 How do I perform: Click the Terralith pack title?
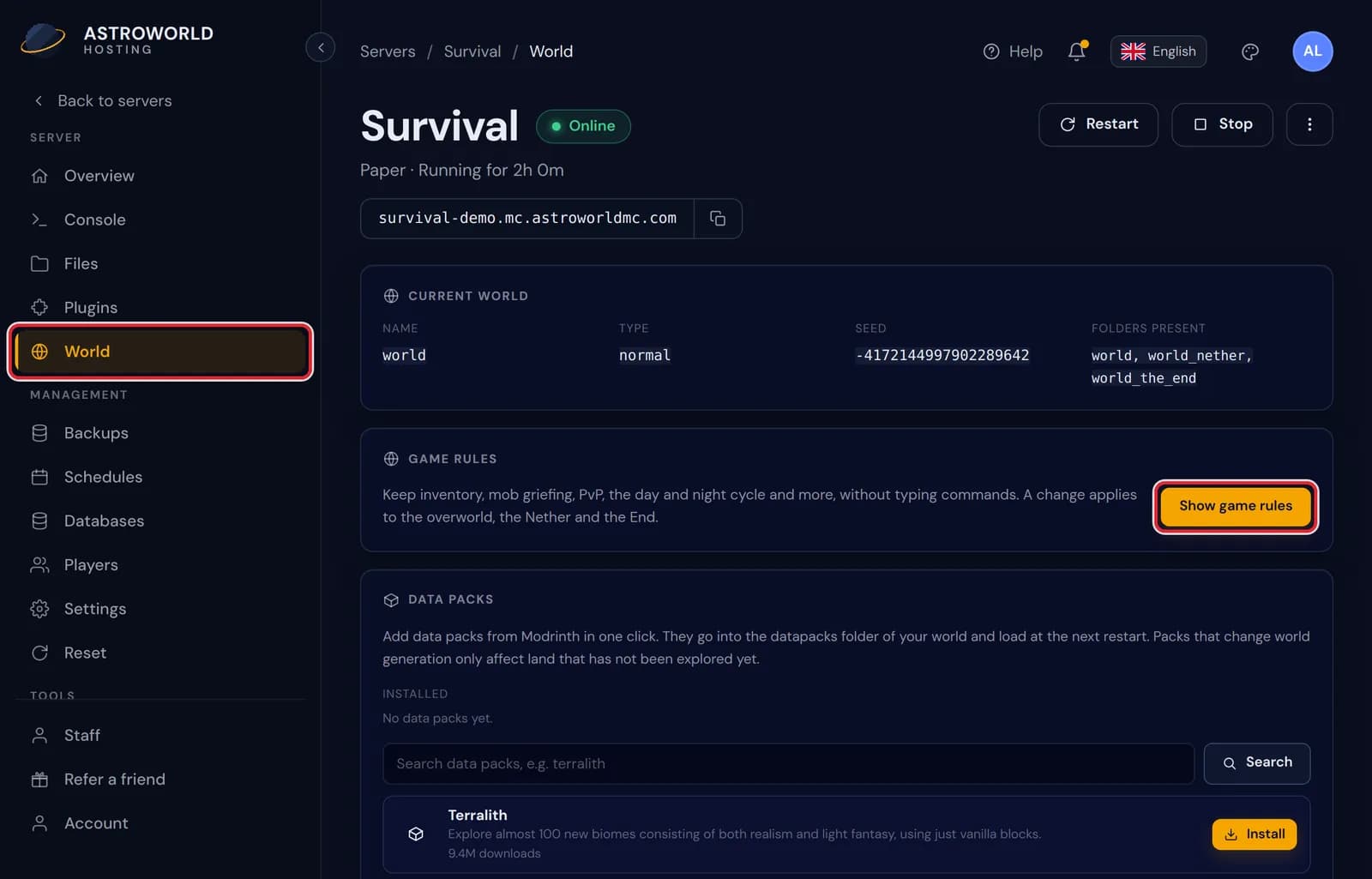tap(478, 815)
